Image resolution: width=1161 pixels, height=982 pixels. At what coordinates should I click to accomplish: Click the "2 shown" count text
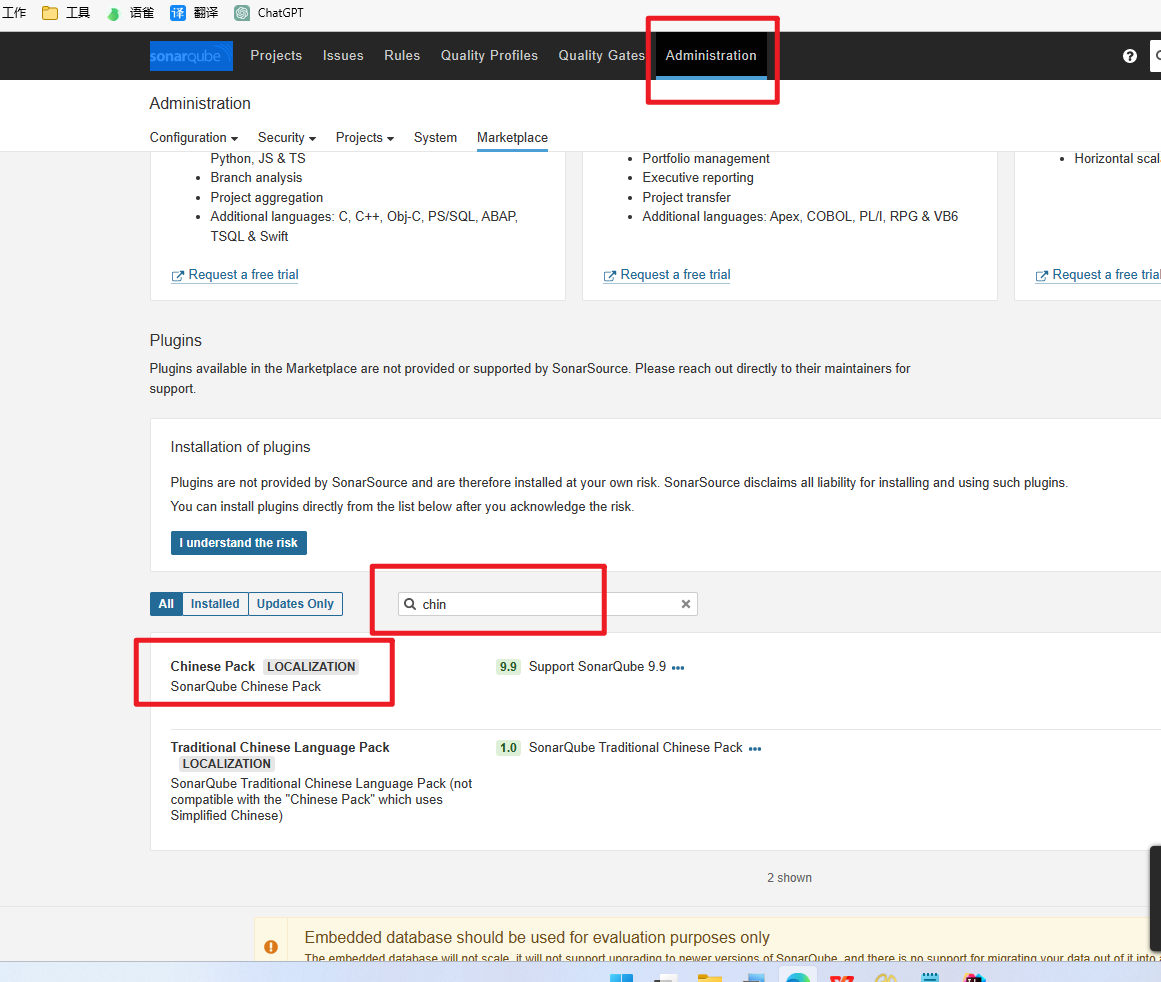pos(789,878)
